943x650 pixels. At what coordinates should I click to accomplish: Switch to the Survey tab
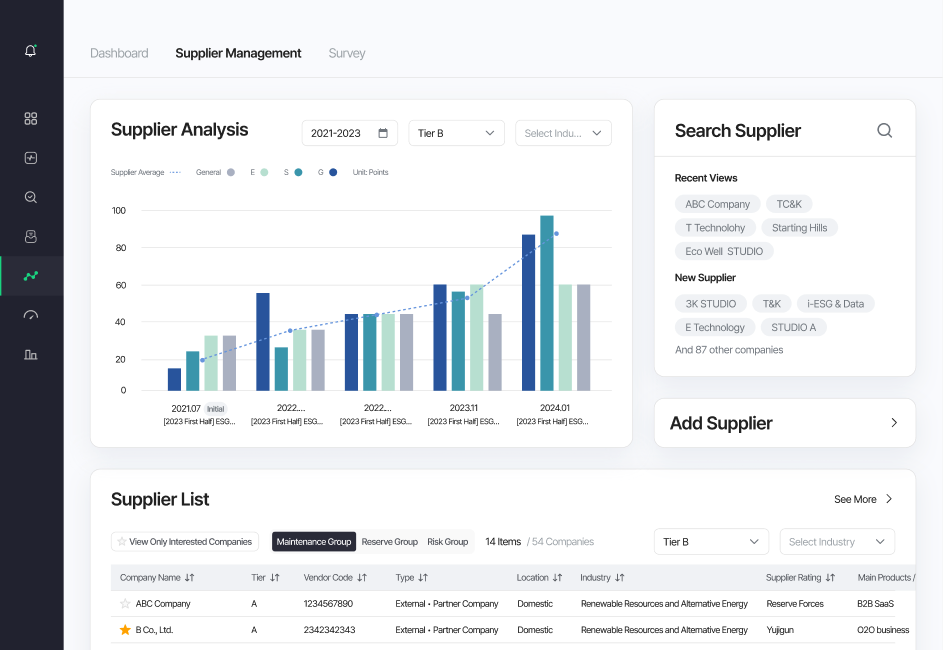pyautogui.click(x=347, y=53)
